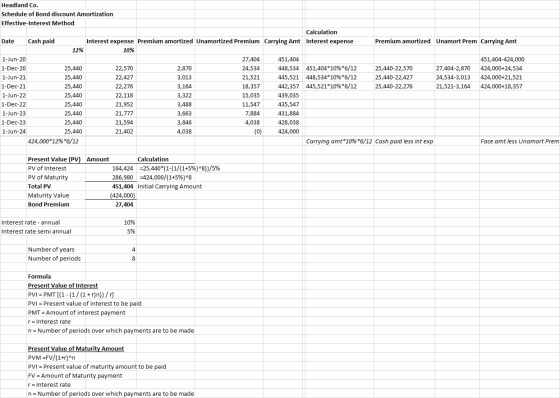560x398 pixels.
Task: Click interest expense value '22,276'
Action: point(124,86)
